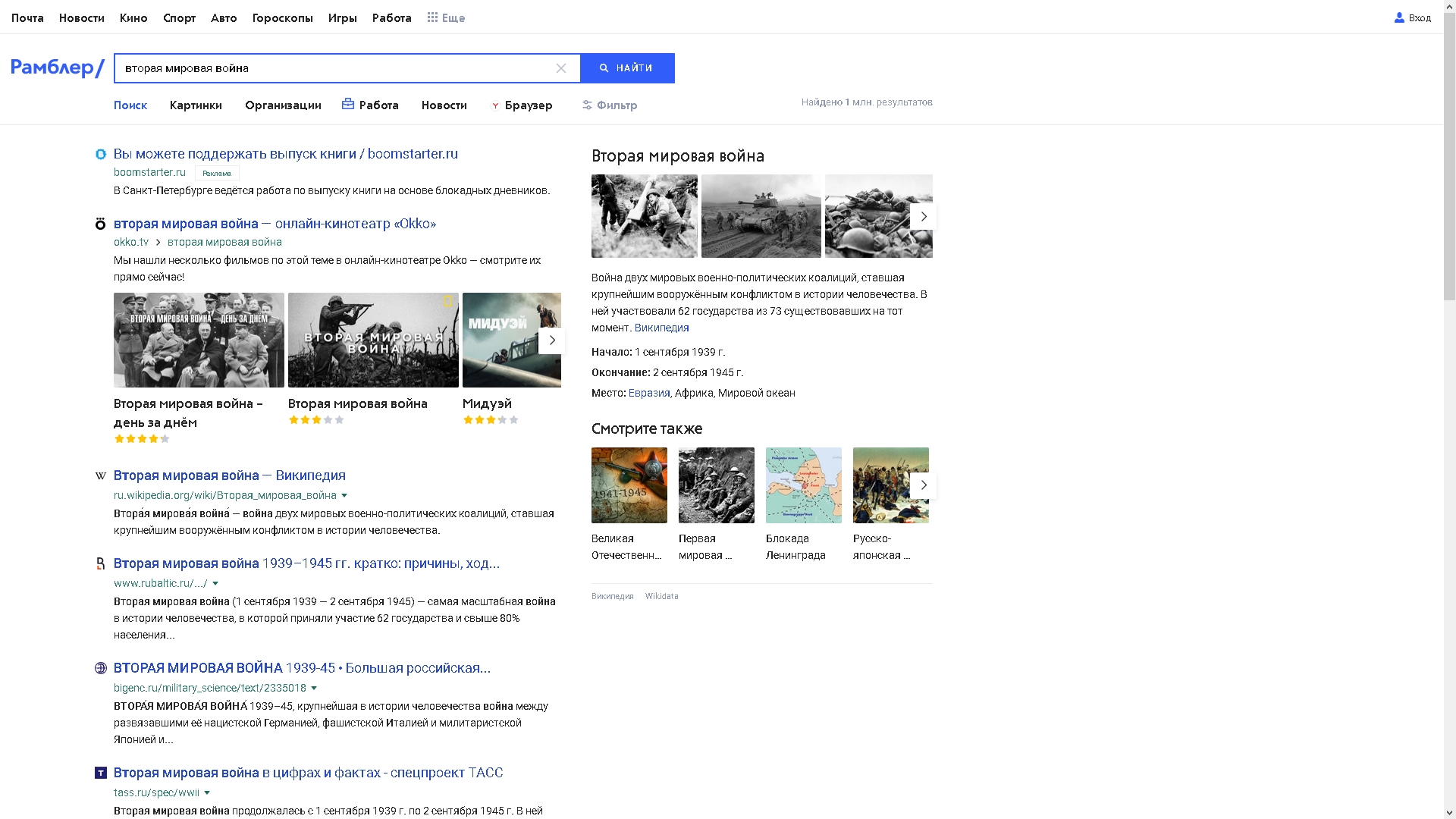Open the Браузер tab

(522, 105)
